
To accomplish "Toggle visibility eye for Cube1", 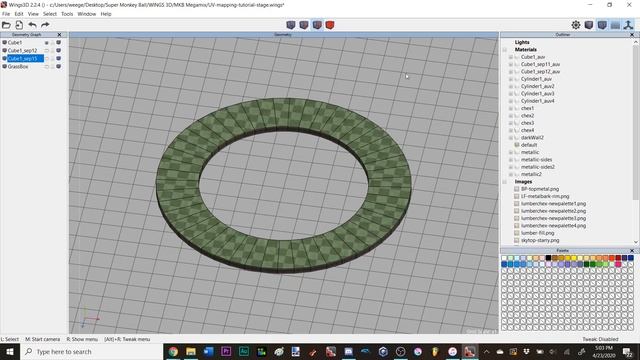I will (47, 42).
